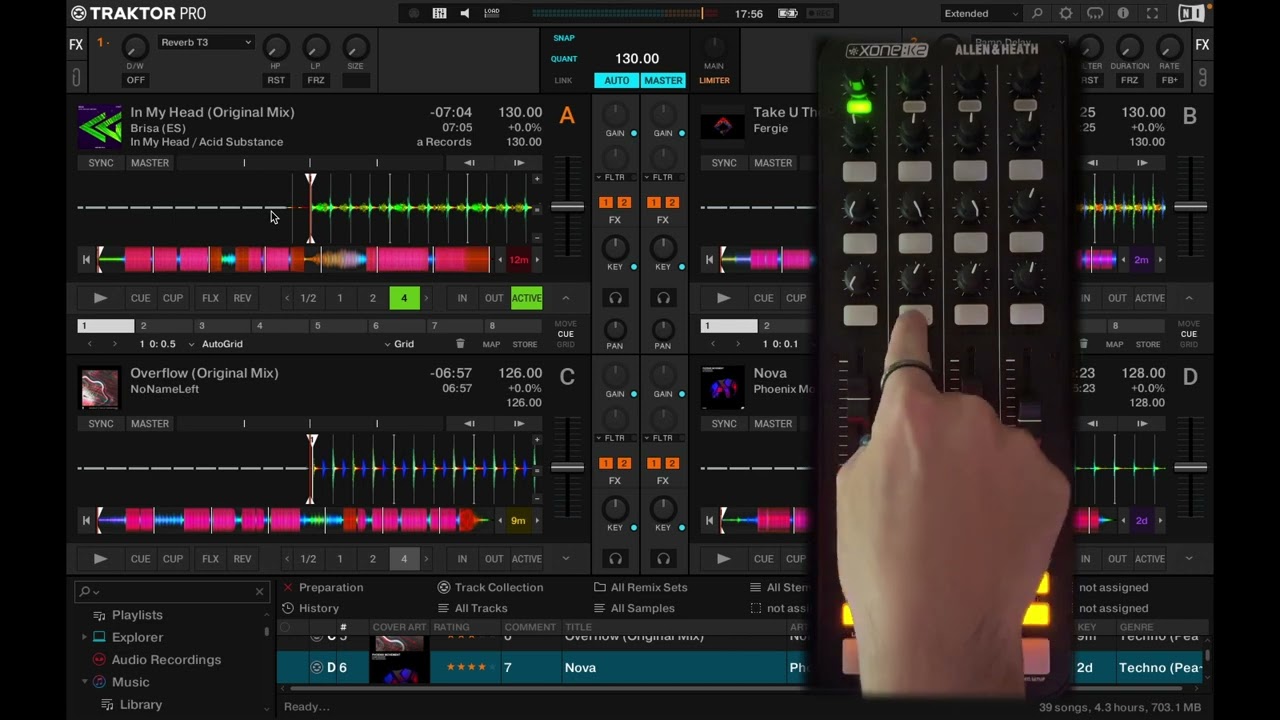The image size is (1280, 720).
Task: Jump to Deck A track start icon
Action: click(x=86, y=260)
